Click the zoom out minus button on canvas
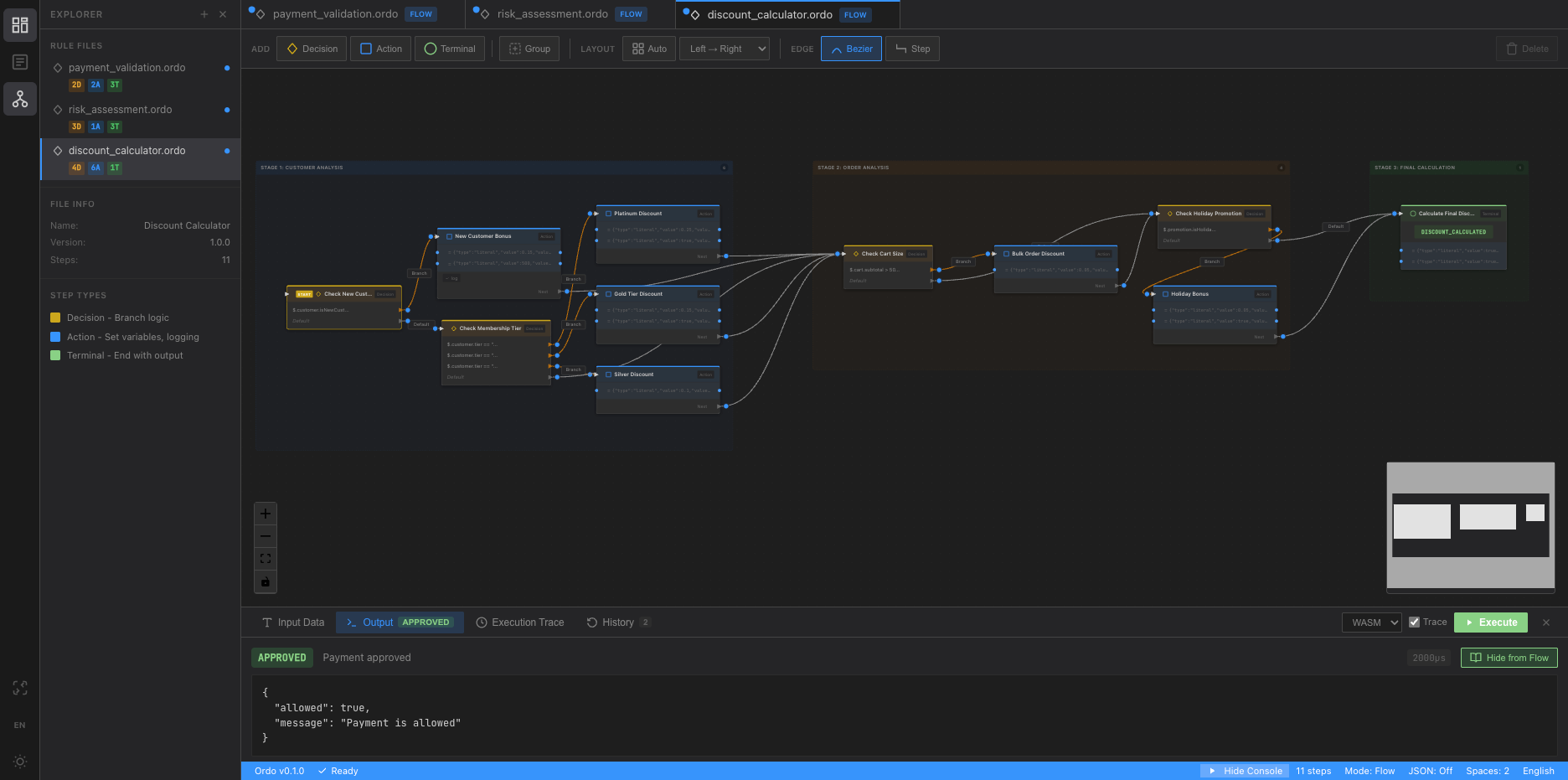This screenshot has width=1568, height=780. click(x=266, y=536)
